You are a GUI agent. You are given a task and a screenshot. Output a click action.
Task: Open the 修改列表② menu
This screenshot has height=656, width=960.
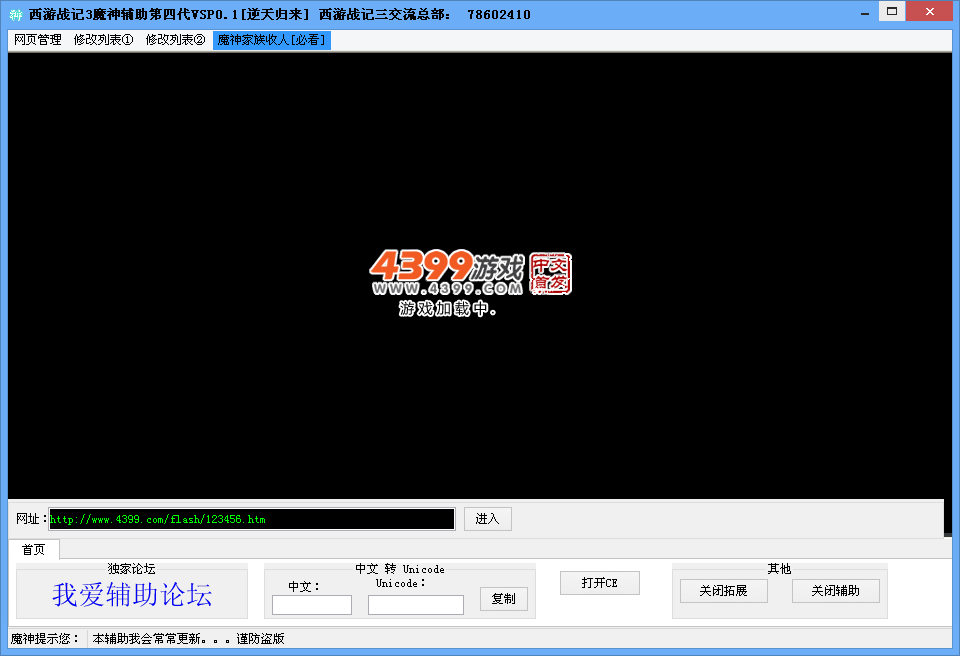pos(175,40)
